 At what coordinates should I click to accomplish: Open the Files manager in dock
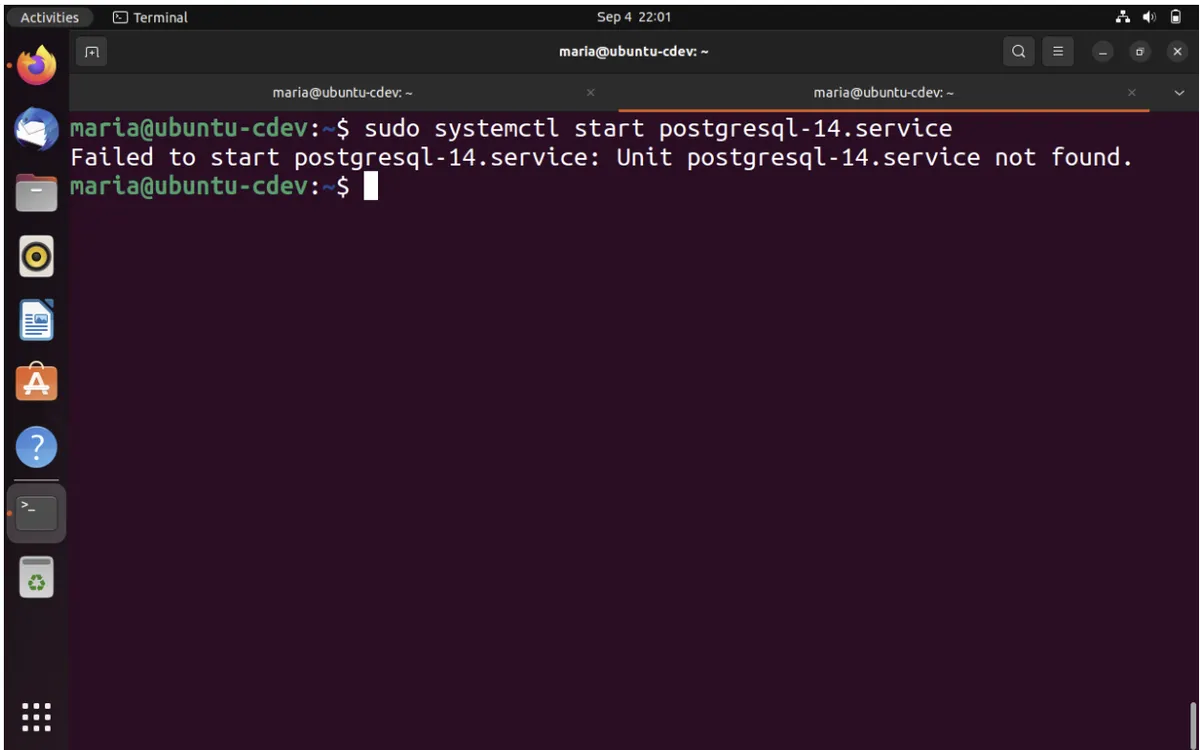(x=37, y=193)
